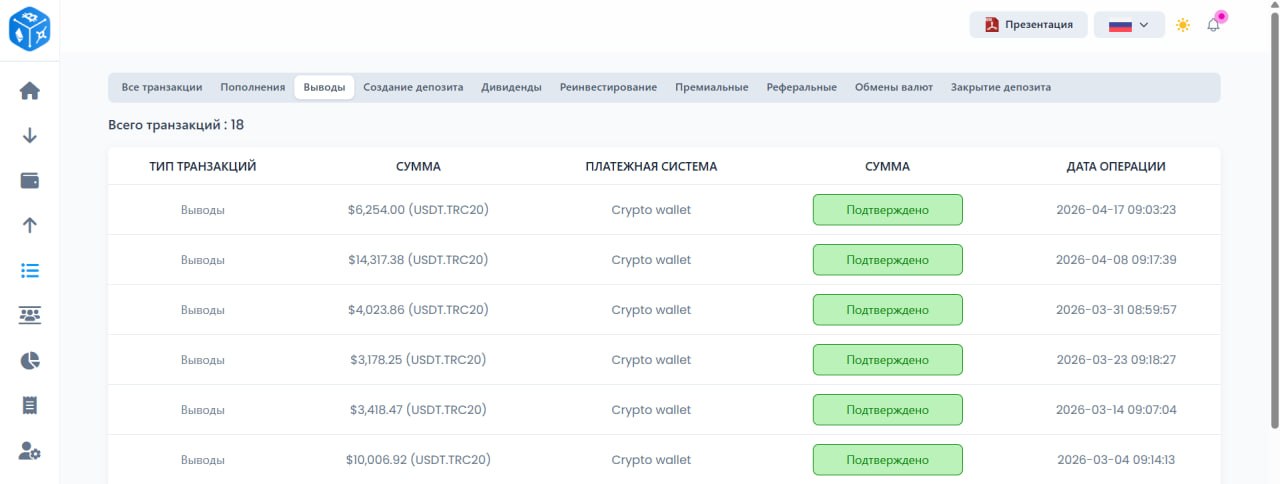
Task: Open the deposit down-arrow sidebar icon
Action: tap(30, 136)
